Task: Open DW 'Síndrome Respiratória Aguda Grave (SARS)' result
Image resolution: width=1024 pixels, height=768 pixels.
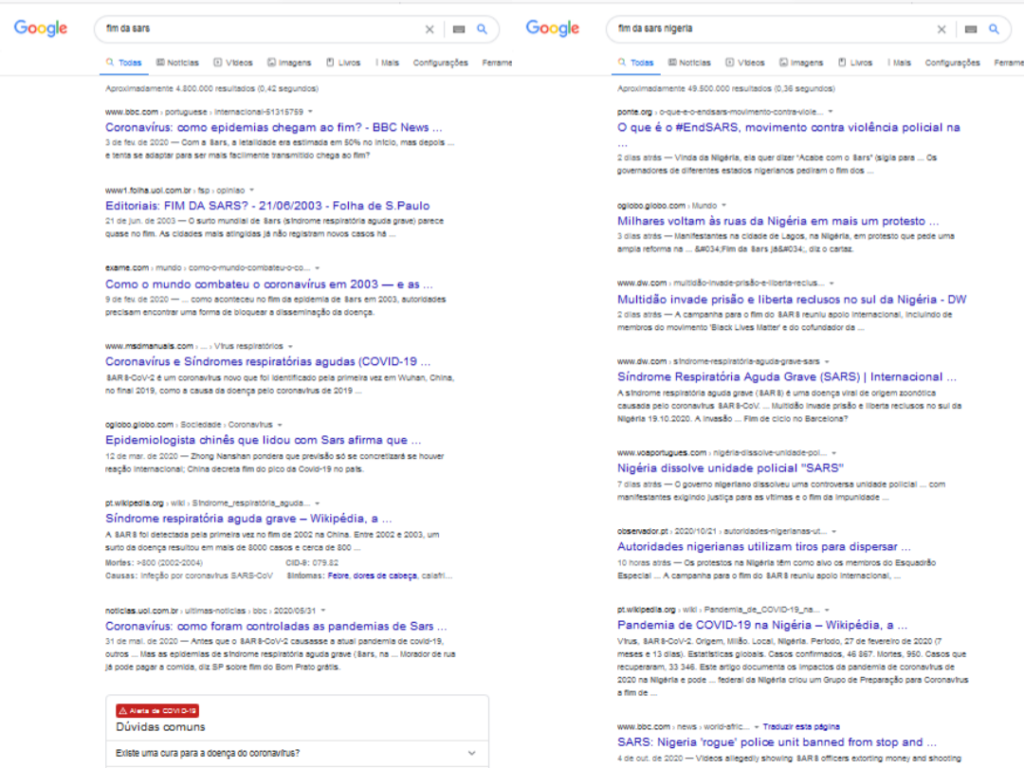Action: tap(787, 377)
